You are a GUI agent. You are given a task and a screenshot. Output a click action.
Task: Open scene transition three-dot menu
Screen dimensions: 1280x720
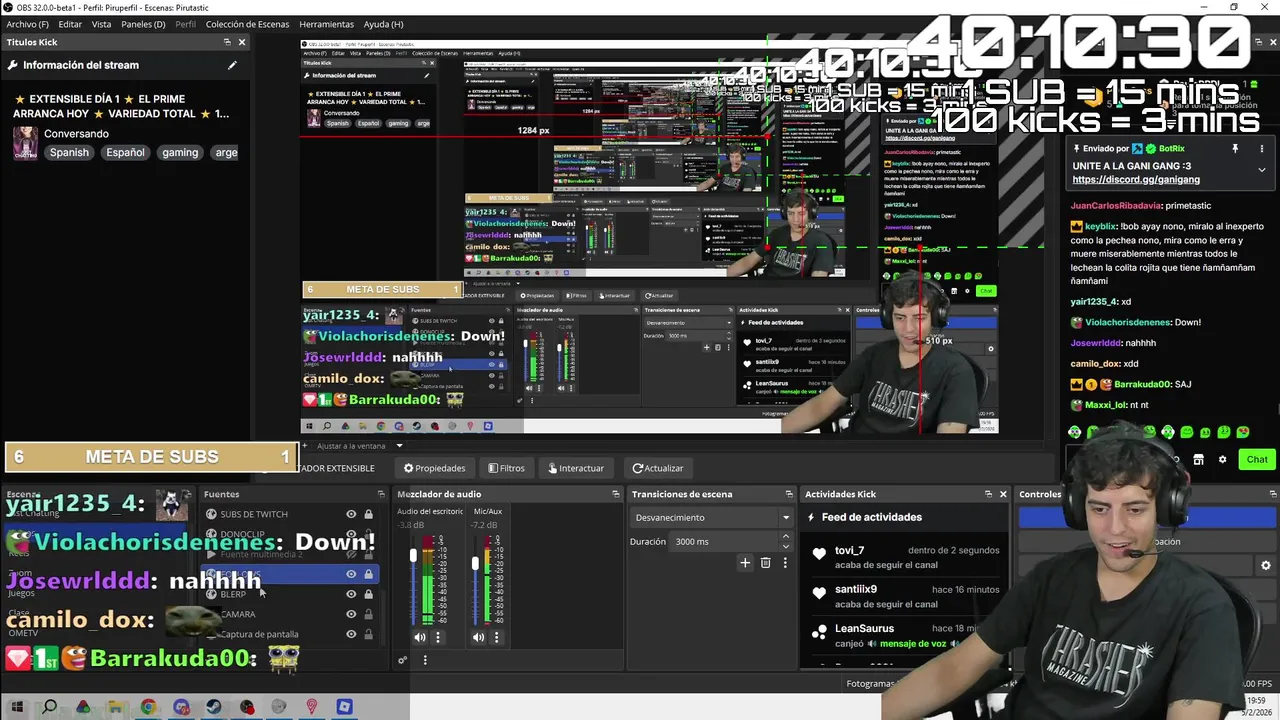pyautogui.click(x=785, y=563)
